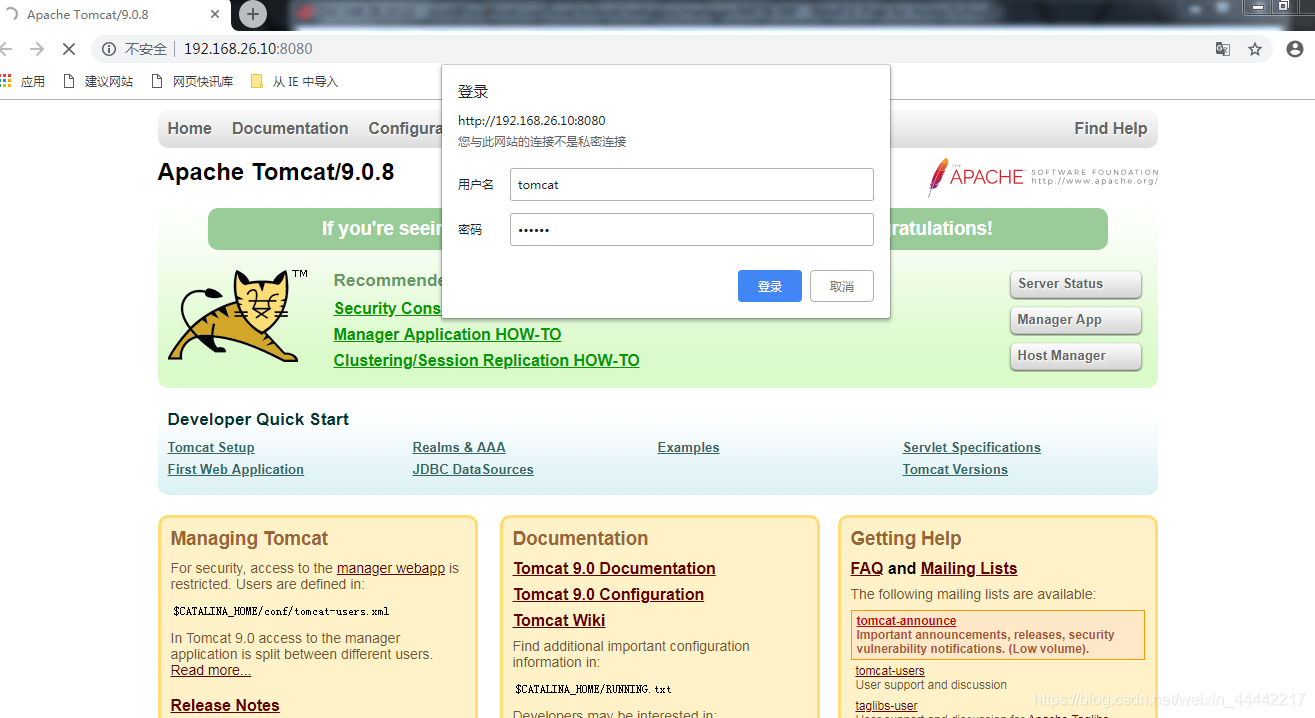Open the Chrome profile avatar icon

coord(1294,49)
